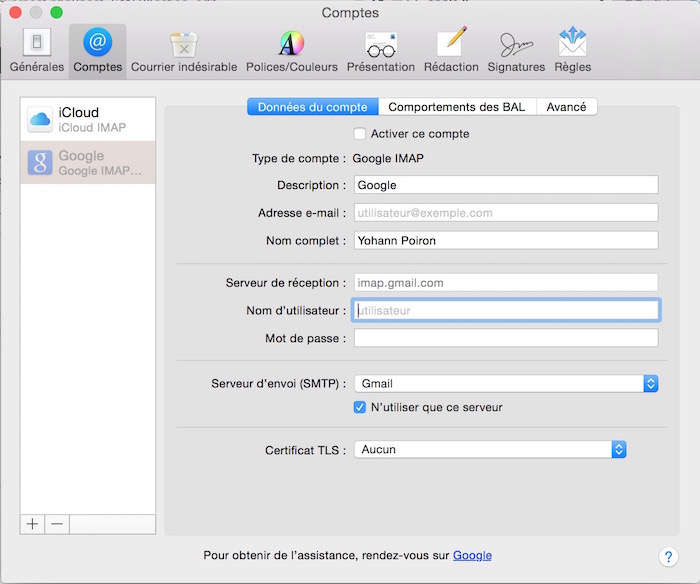Open the Serveur d'envoi (SMTP) dropdown
The width and height of the screenshot is (700, 584).
tap(506, 384)
